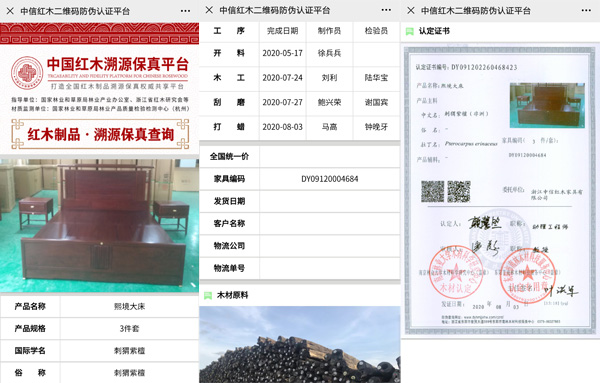
Task: Tap the 产品名称 row value 熙境大床
Action: click(x=129, y=306)
